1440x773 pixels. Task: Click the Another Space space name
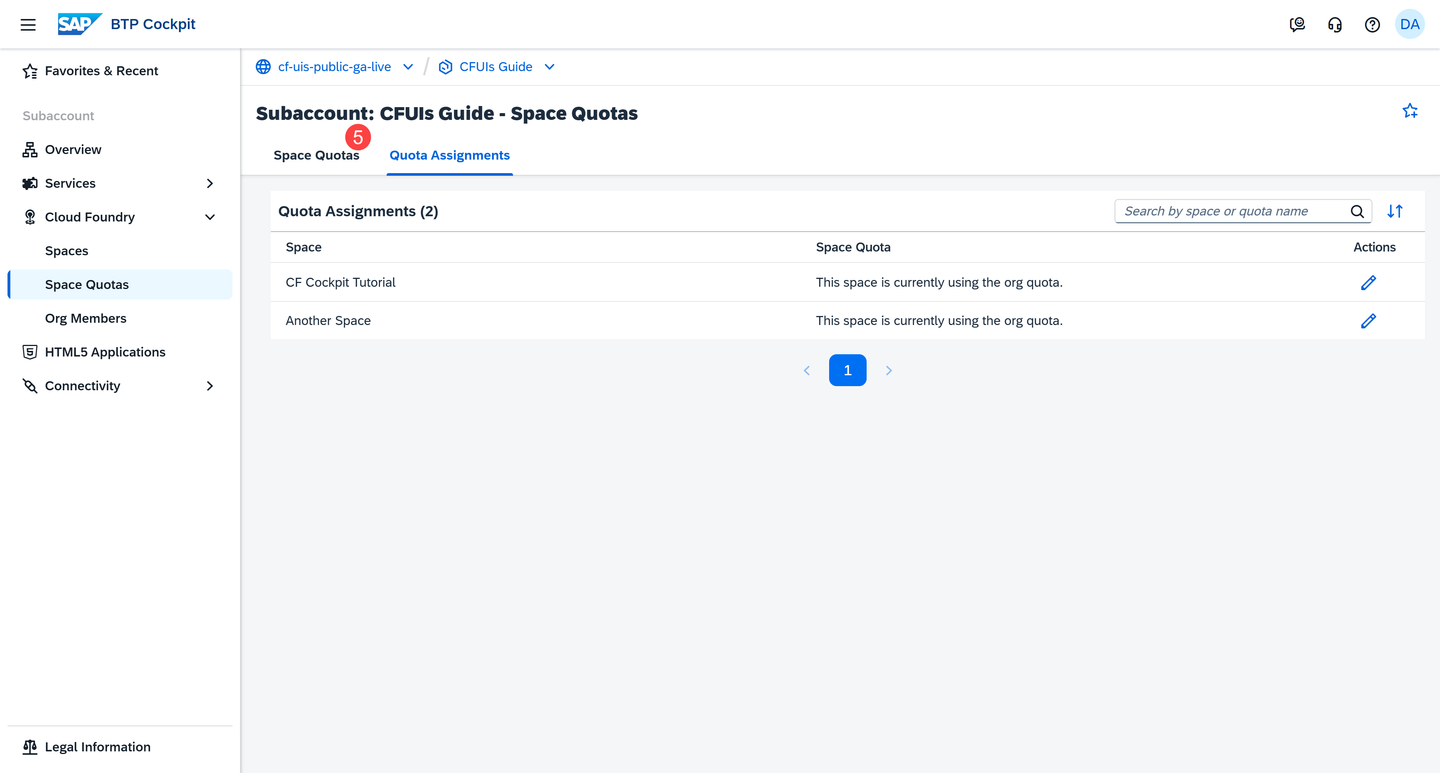[x=328, y=321]
